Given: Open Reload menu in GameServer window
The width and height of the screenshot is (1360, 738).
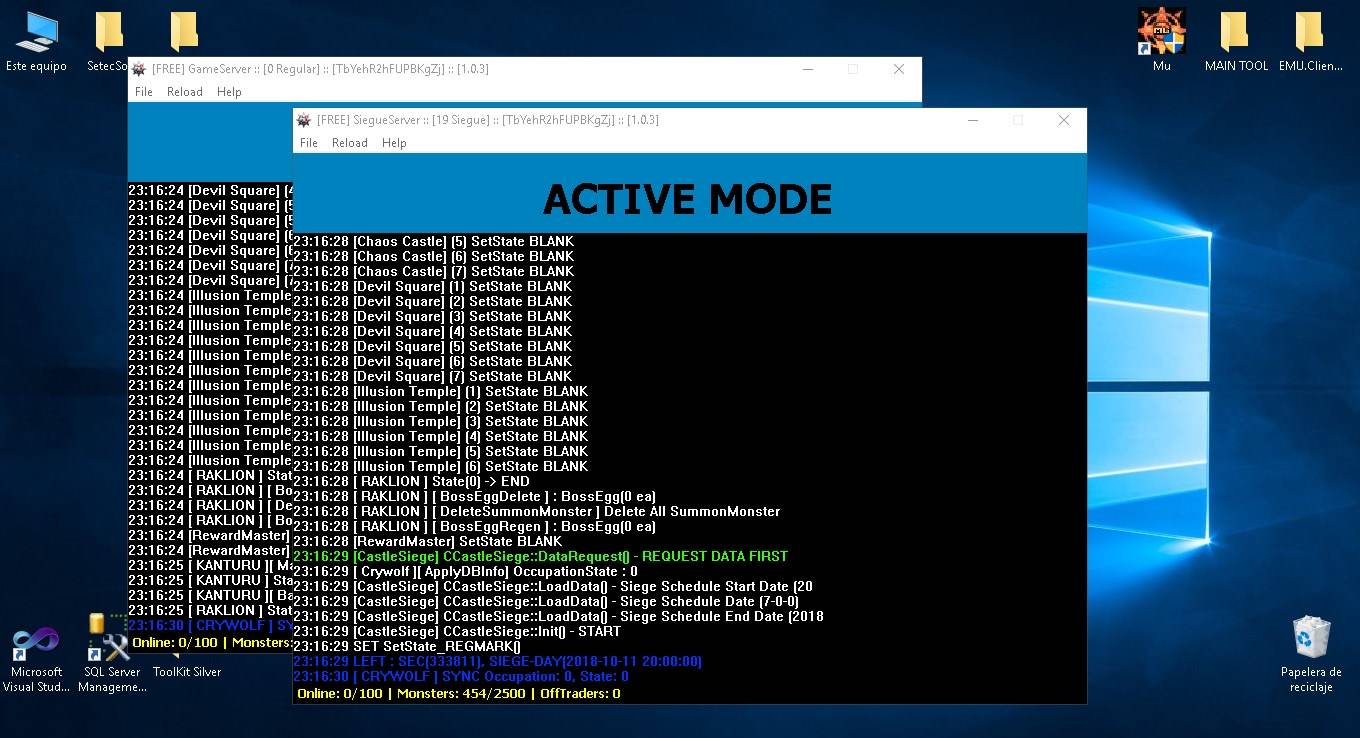Looking at the screenshot, I should [x=185, y=92].
